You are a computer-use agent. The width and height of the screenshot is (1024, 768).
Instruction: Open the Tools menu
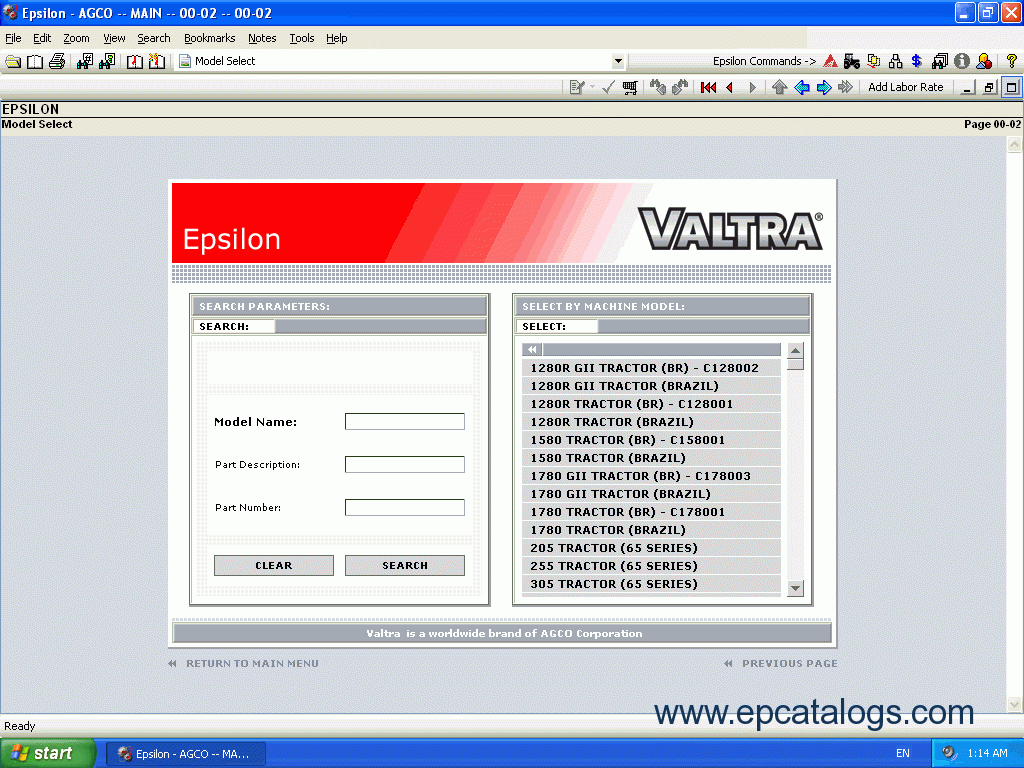click(302, 38)
